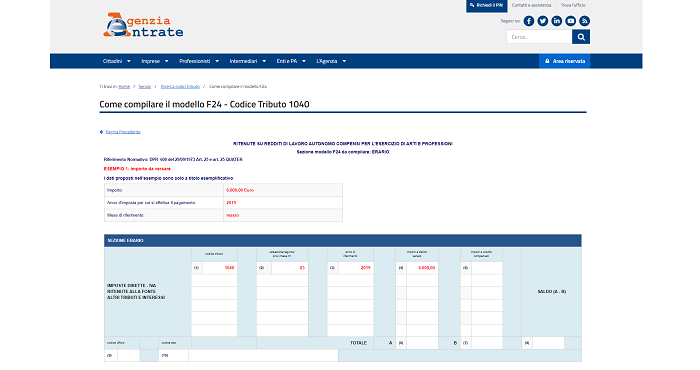The image size is (700, 370).
Task: Open the Contatti e assistenza link
Action: pyautogui.click(x=531, y=5)
